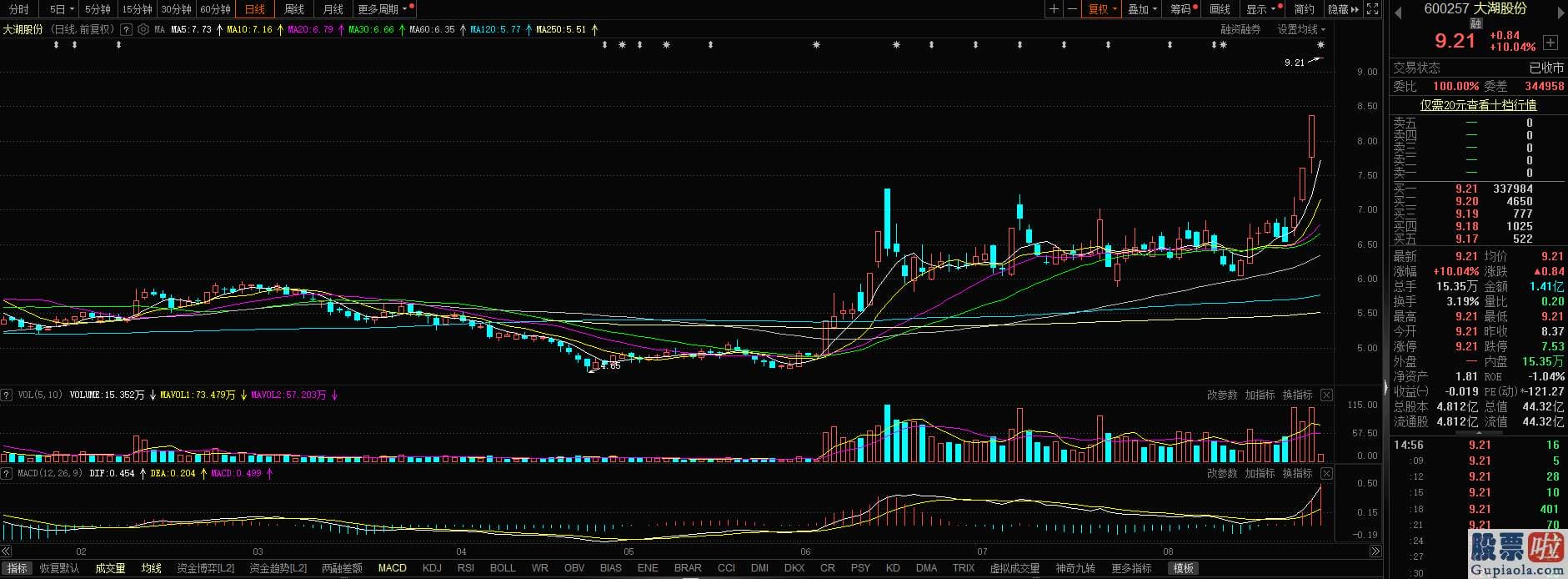
Task: Open 叠加 overlay dropdown
Action: pos(1142,9)
